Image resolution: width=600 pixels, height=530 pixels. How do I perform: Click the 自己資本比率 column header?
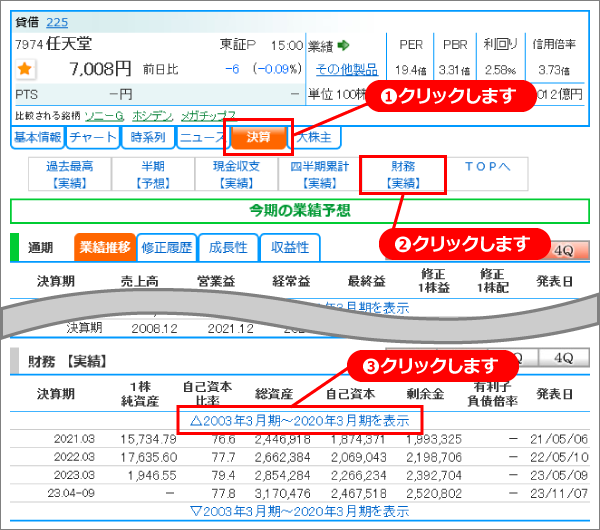point(208,393)
